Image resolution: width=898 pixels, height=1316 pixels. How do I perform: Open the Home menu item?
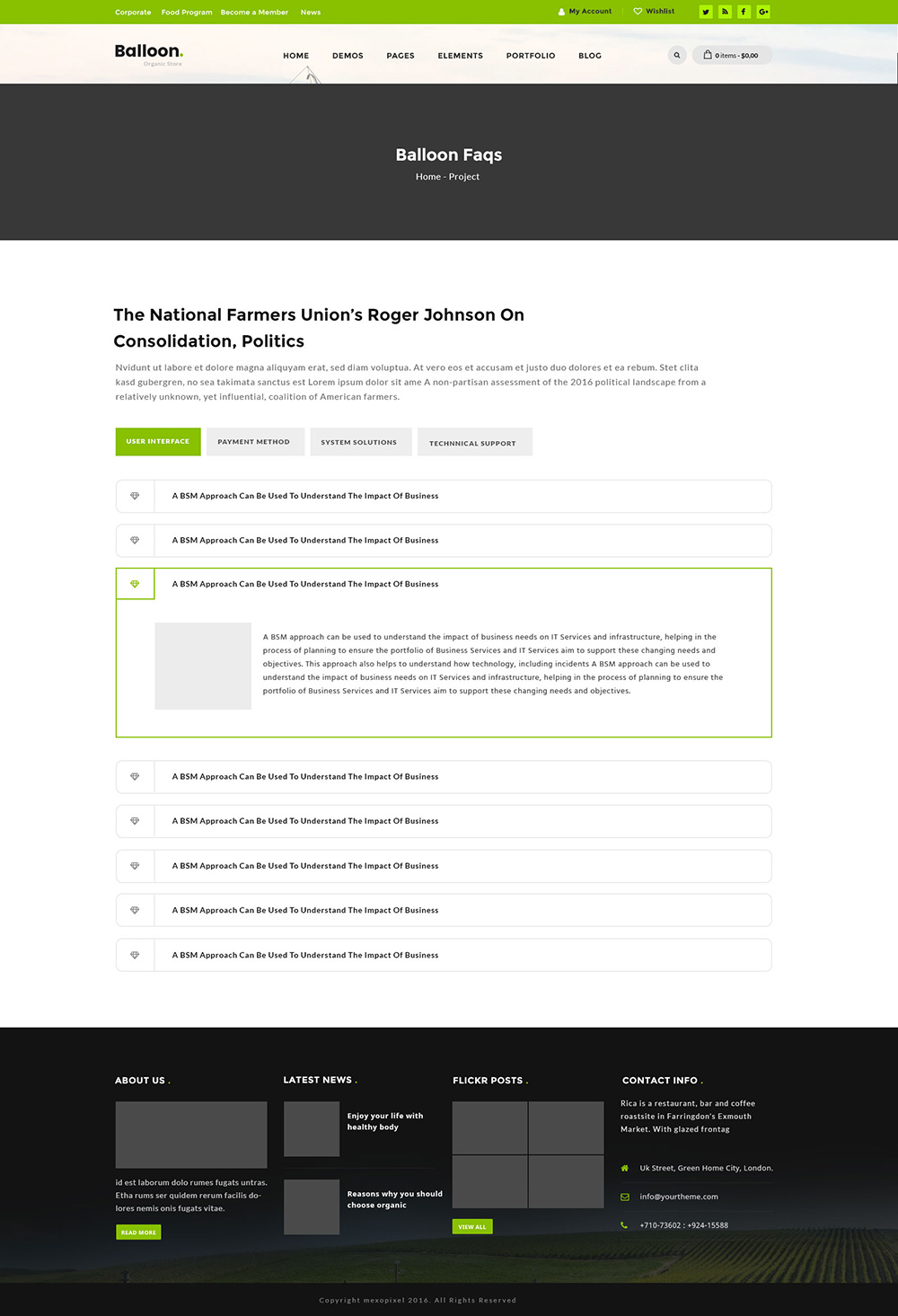[x=296, y=56]
